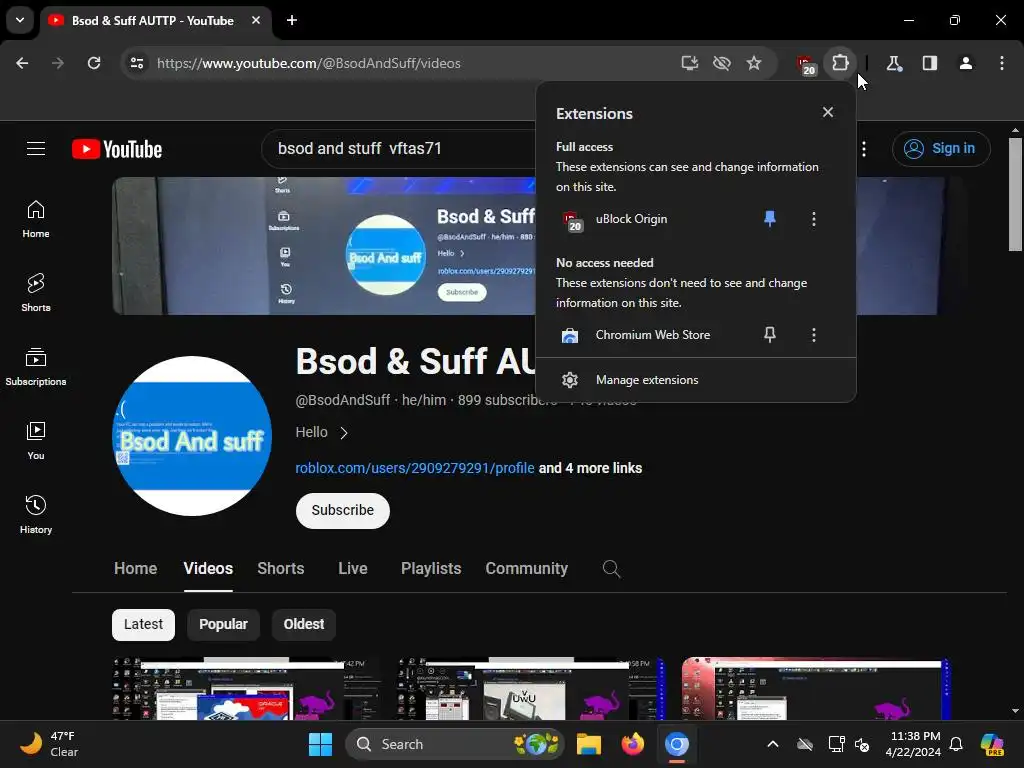The height and width of the screenshot is (768, 1024).
Task: Open History in the sidebar
Action: tap(36, 515)
